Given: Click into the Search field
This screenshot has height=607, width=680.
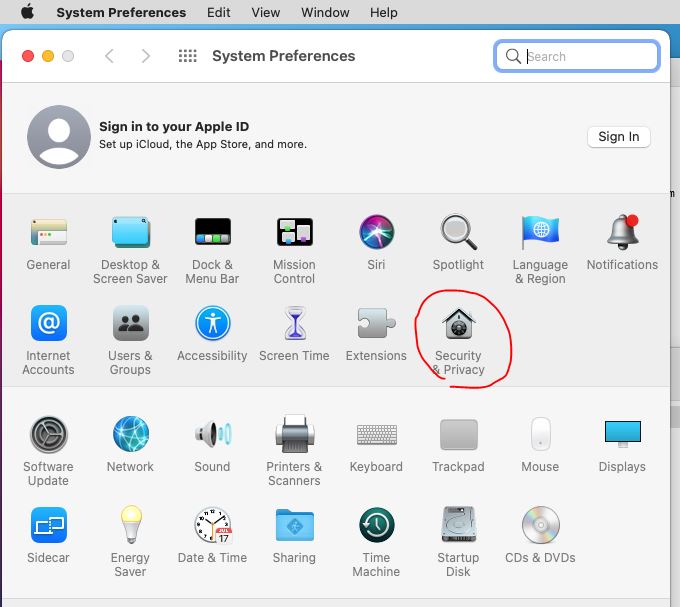Looking at the screenshot, I should tap(577, 56).
